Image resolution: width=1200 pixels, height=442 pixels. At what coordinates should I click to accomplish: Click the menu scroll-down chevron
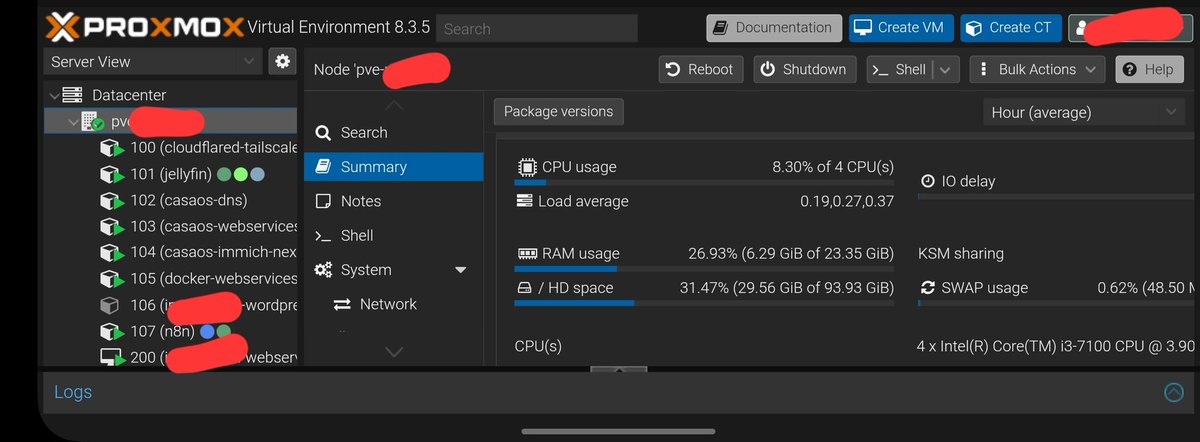pos(394,351)
